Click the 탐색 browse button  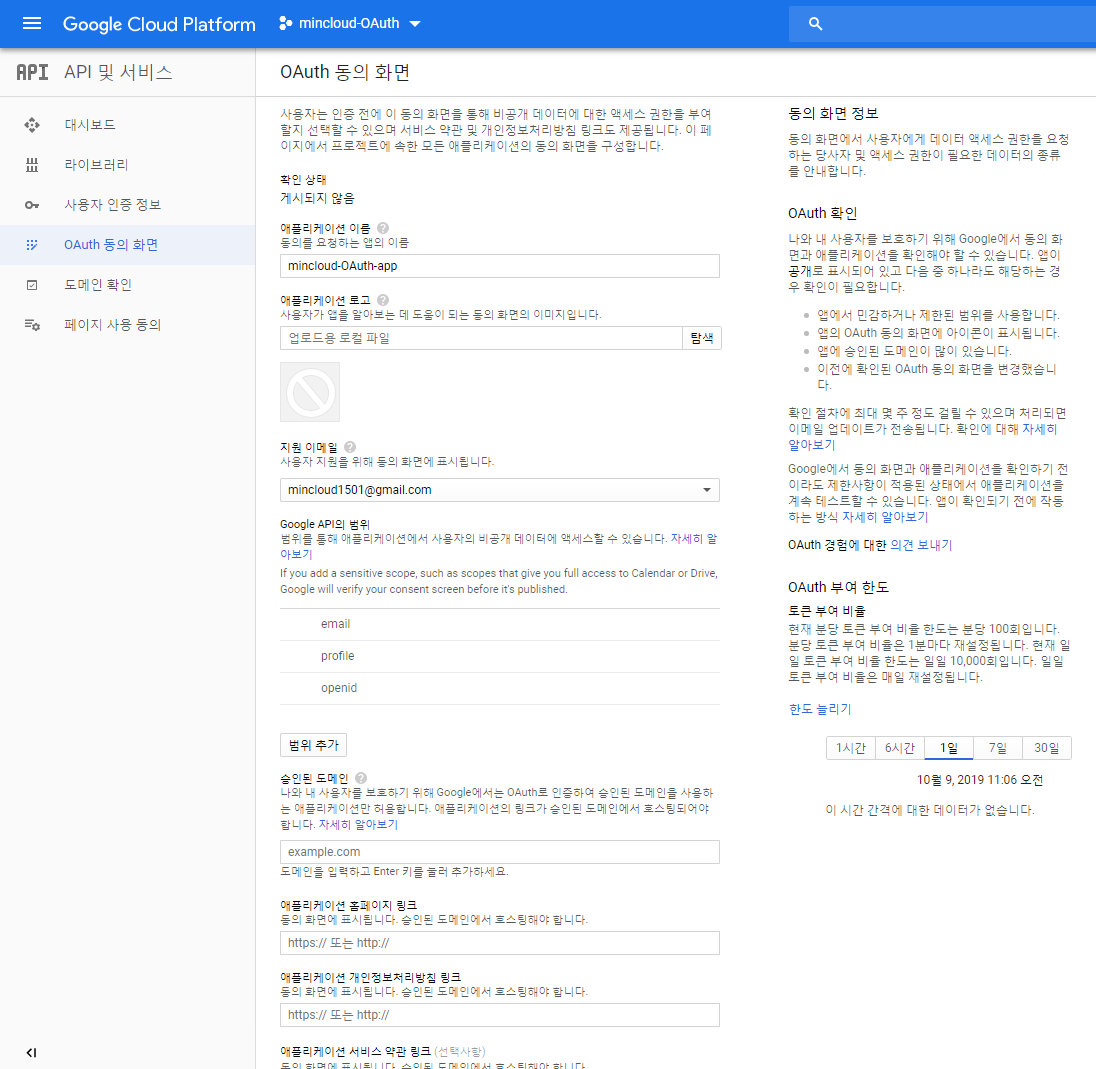pos(702,338)
